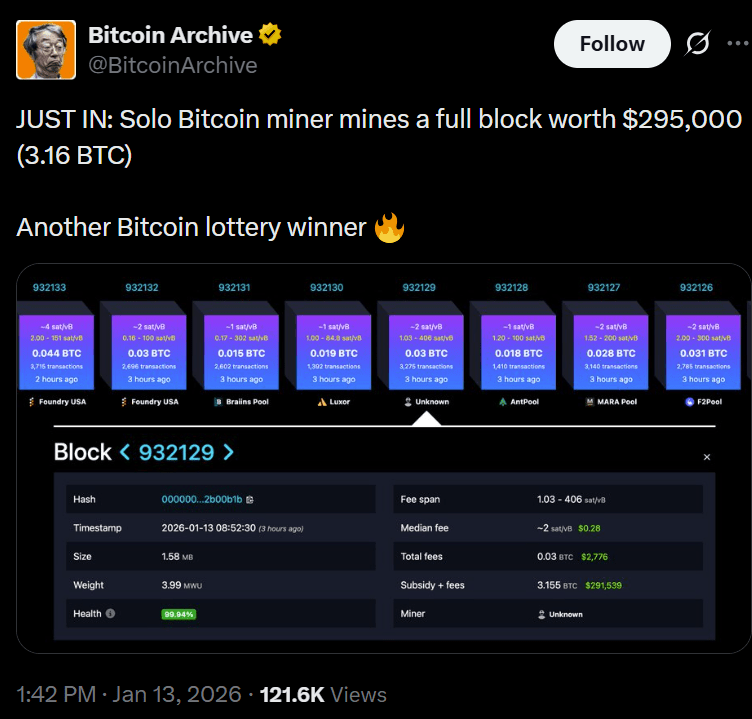Open Bitcoin Archive profile avatar
This screenshot has width=752, height=719.
(46, 50)
